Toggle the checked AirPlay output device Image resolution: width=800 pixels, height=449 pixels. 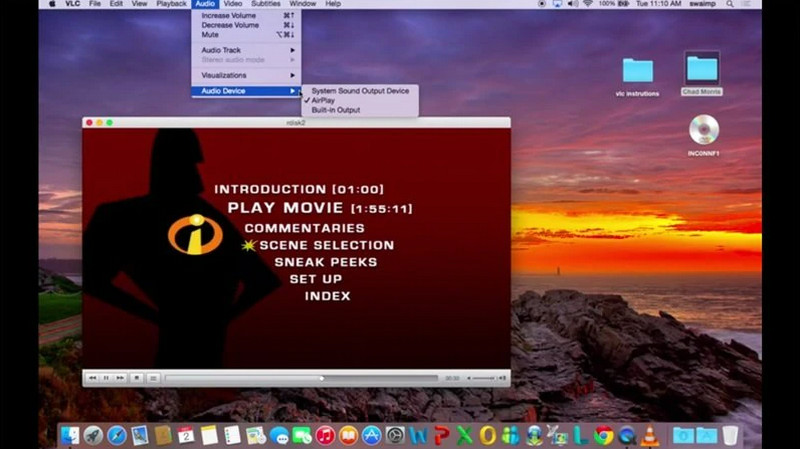pos(360,101)
